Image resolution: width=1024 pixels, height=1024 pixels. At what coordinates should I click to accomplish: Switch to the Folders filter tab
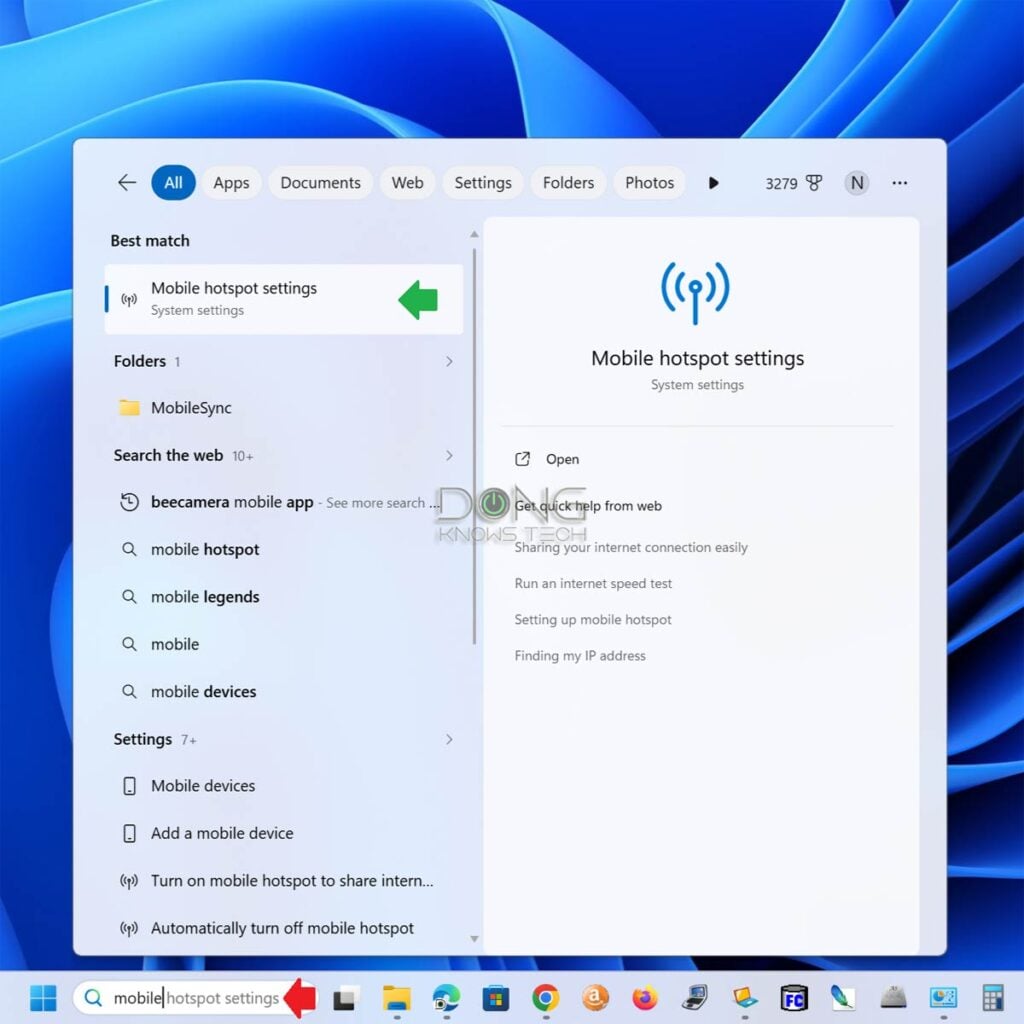(568, 183)
